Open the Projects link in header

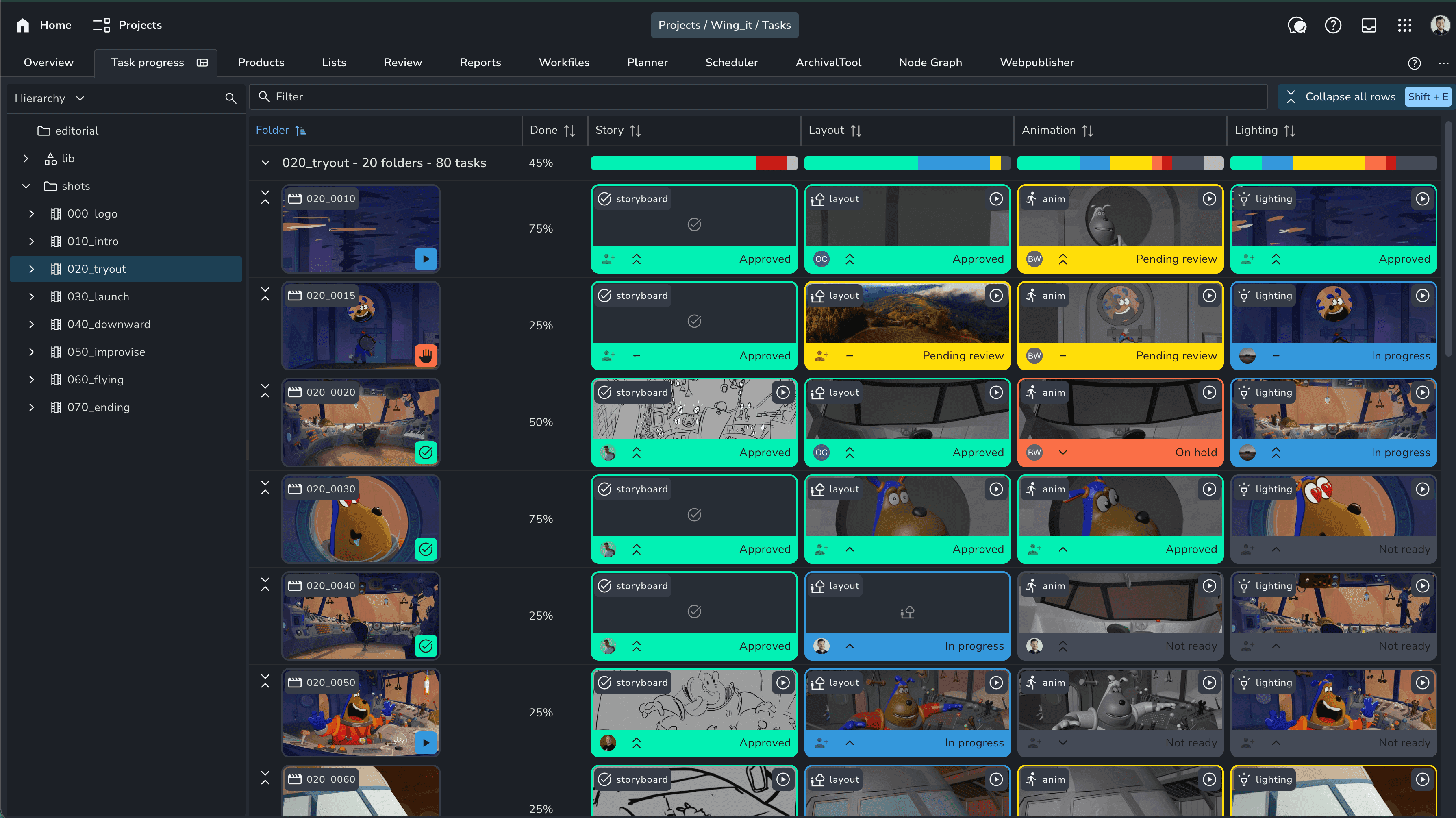pos(127,26)
